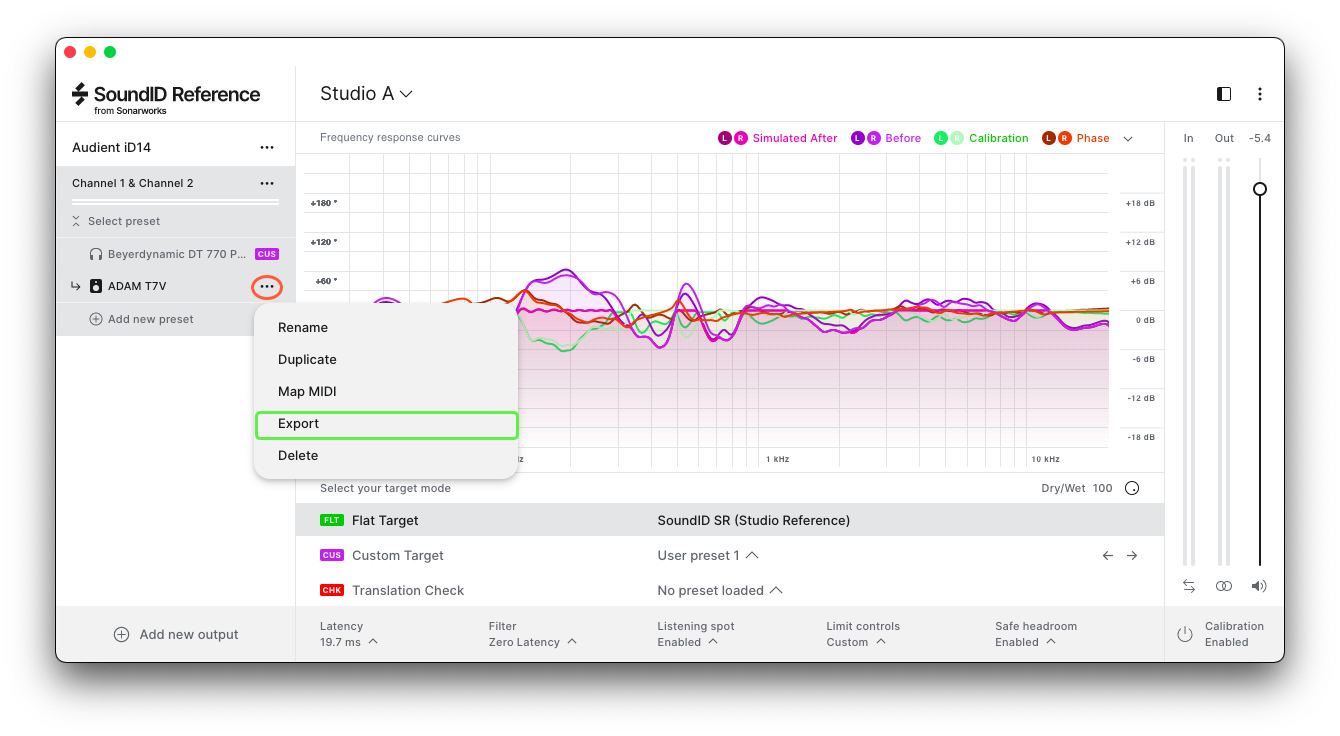Toggle Calibration right channel curve
Screen dimensions: 1340x736
coord(957,139)
